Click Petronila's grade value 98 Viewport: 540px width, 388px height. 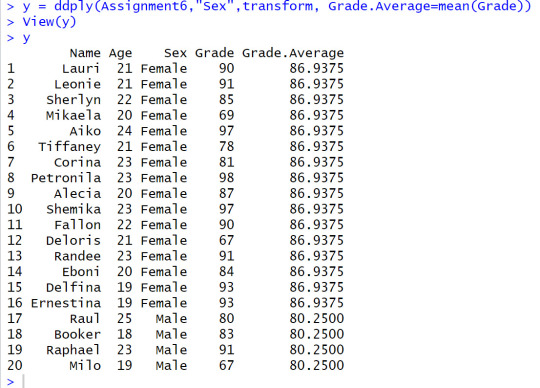(x=226, y=178)
